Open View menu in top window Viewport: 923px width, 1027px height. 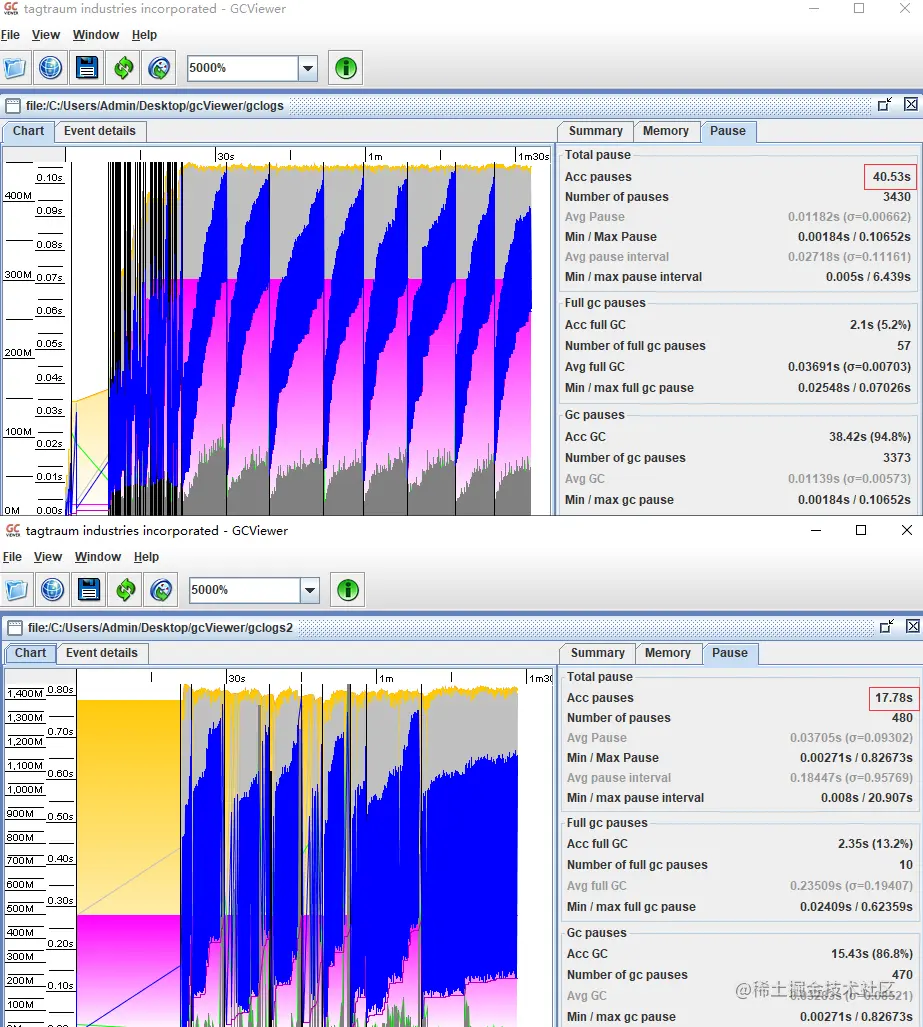point(46,35)
